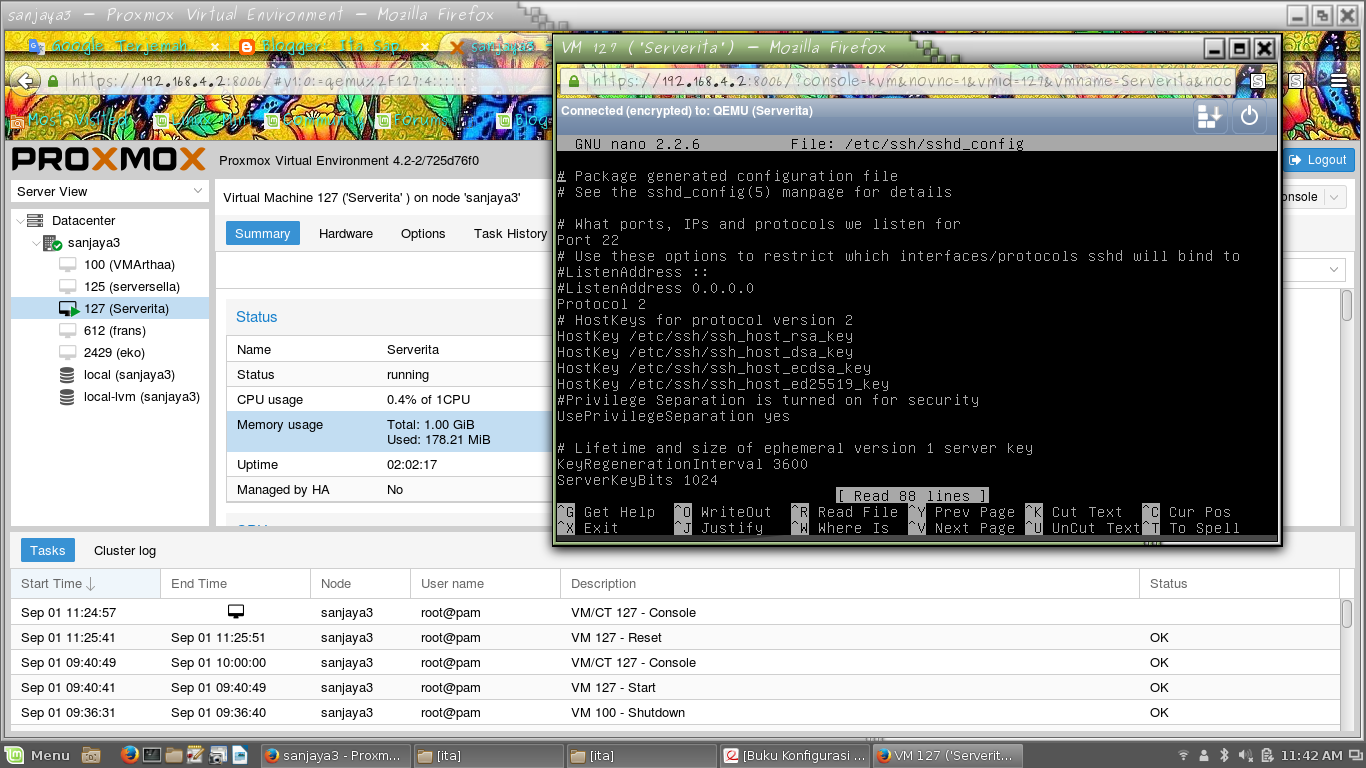Viewport: 1366px width, 768px height.
Task: Click the monitor icon for VM 100
Action: point(68,265)
